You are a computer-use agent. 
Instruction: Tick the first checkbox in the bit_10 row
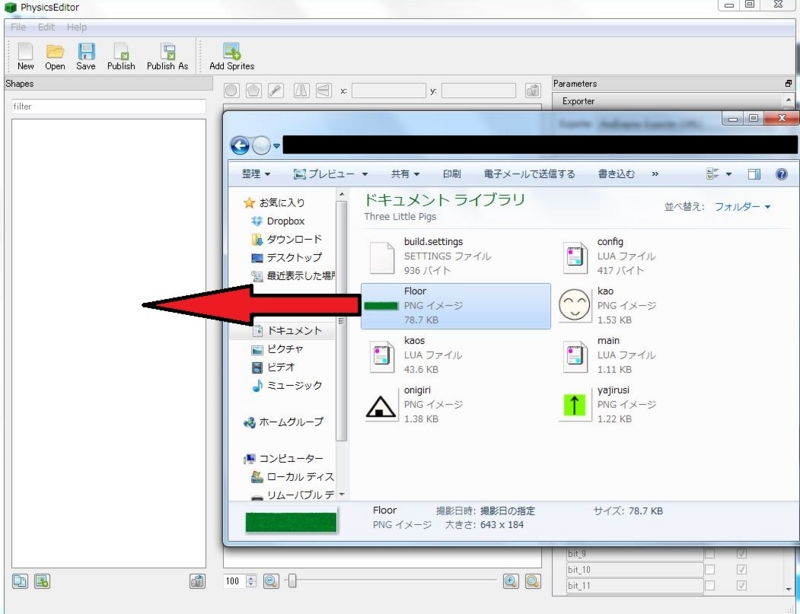[710, 570]
